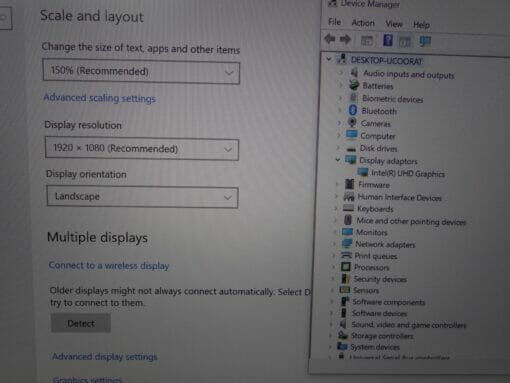Select the Sensors label
This screenshot has width=510, height=383.
click(366, 290)
